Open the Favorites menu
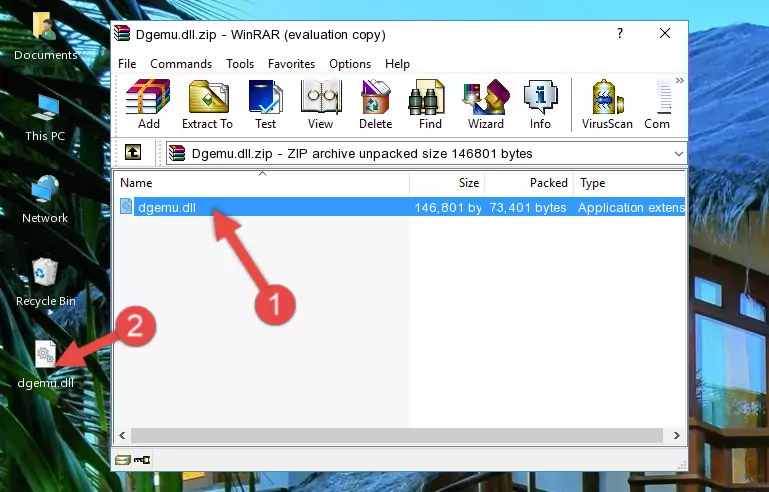The image size is (769, 492). click(x=291, y=64)
